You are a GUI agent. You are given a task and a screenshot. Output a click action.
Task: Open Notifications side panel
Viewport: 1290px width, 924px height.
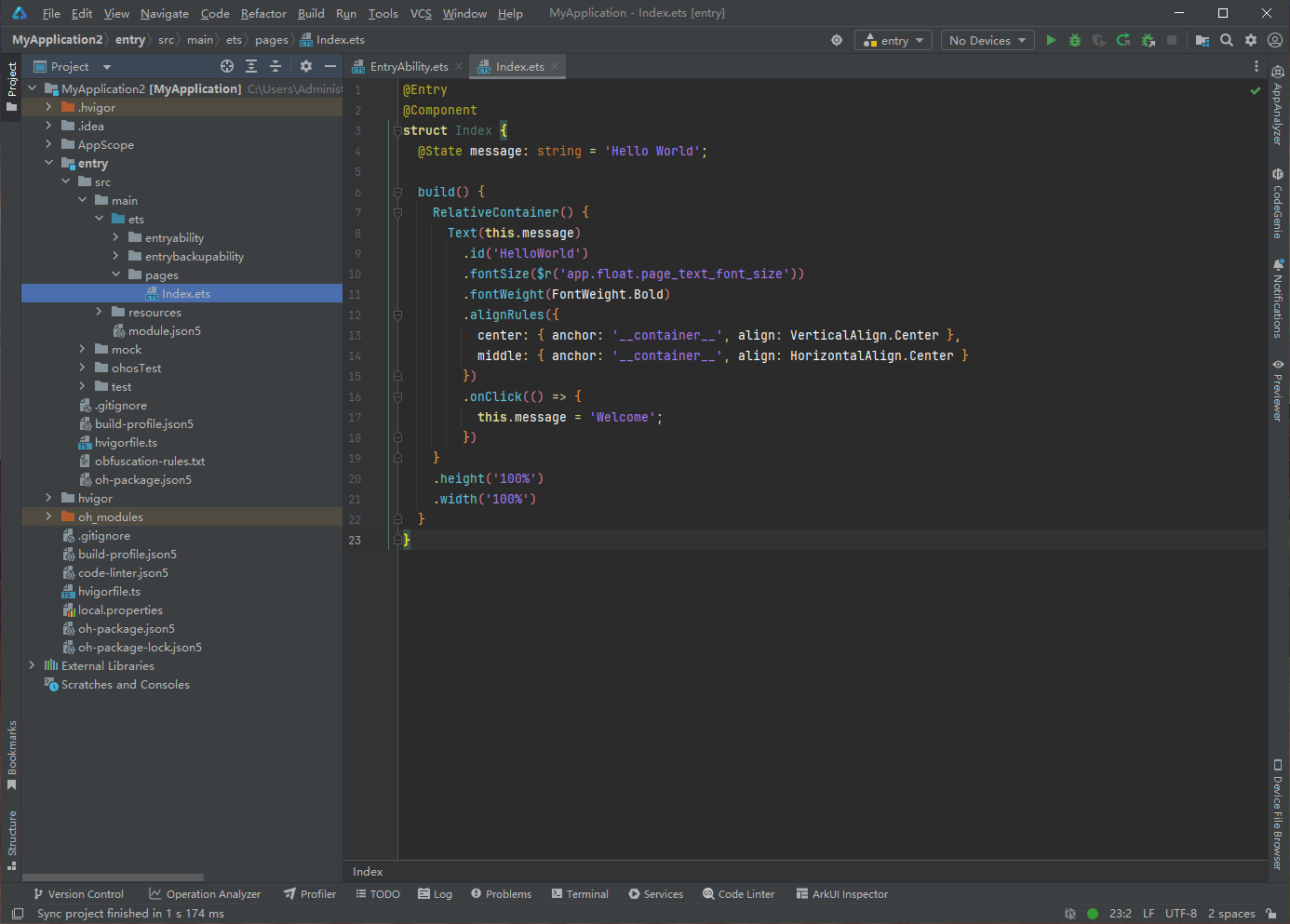click(1278, 298)
